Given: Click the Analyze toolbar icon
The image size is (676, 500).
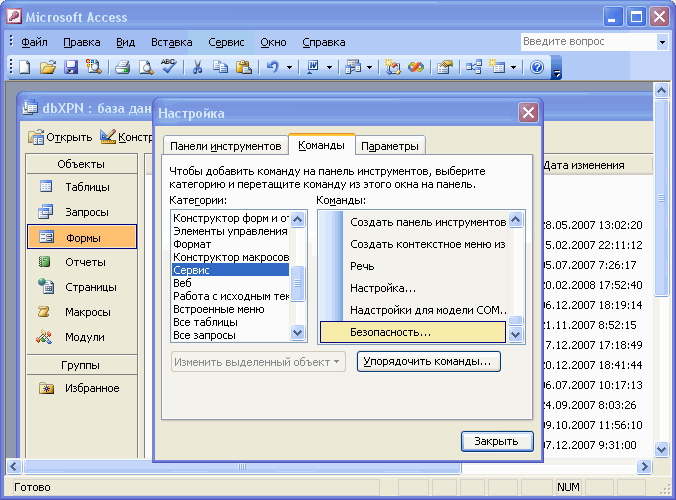Looking at the screenshot, I should coord(353,67).
